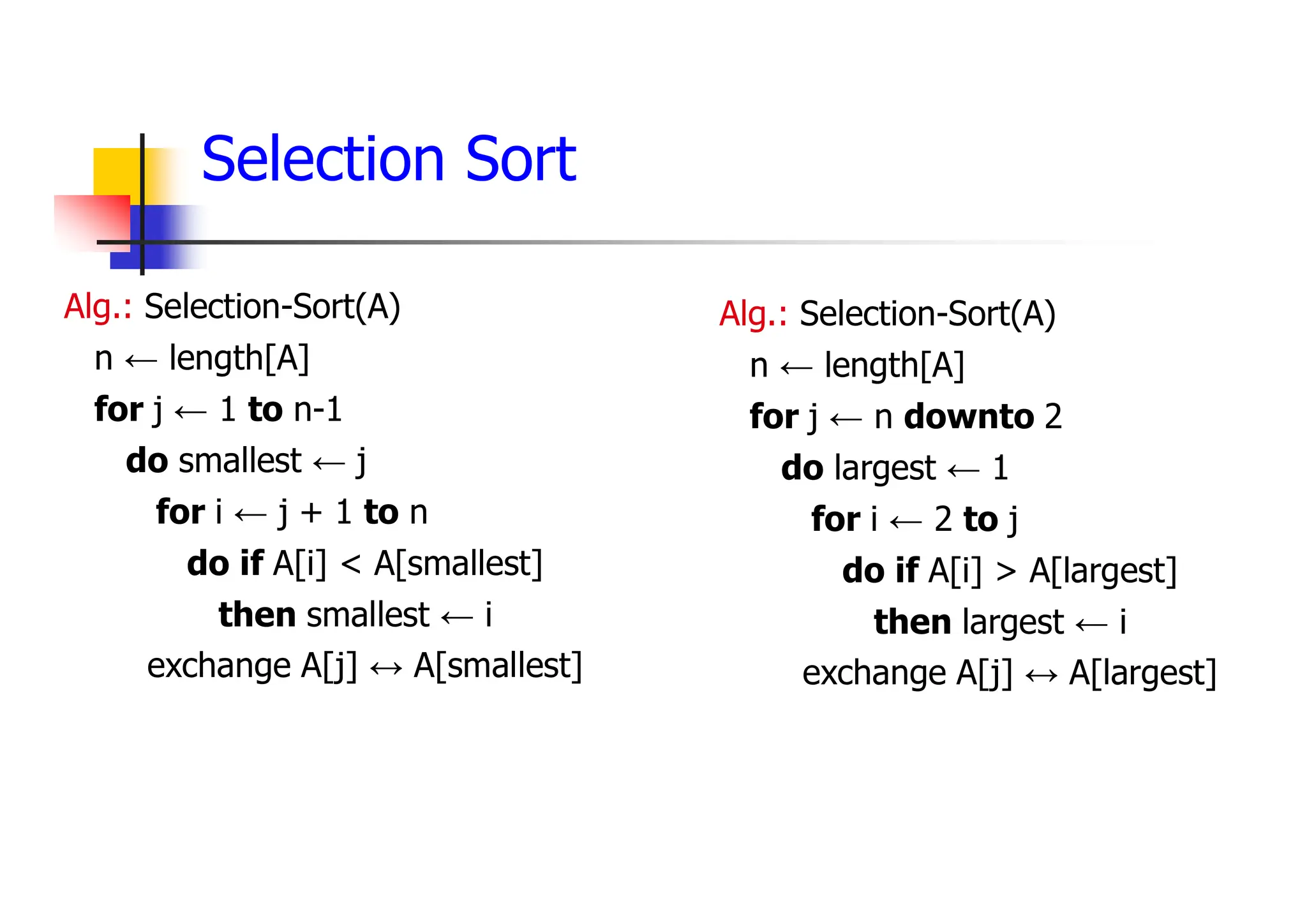Click the "for j ← 1 to n-1" line
Image resolution: width=1307 pixels, height=924 pixels.
[x=218, y=410]
